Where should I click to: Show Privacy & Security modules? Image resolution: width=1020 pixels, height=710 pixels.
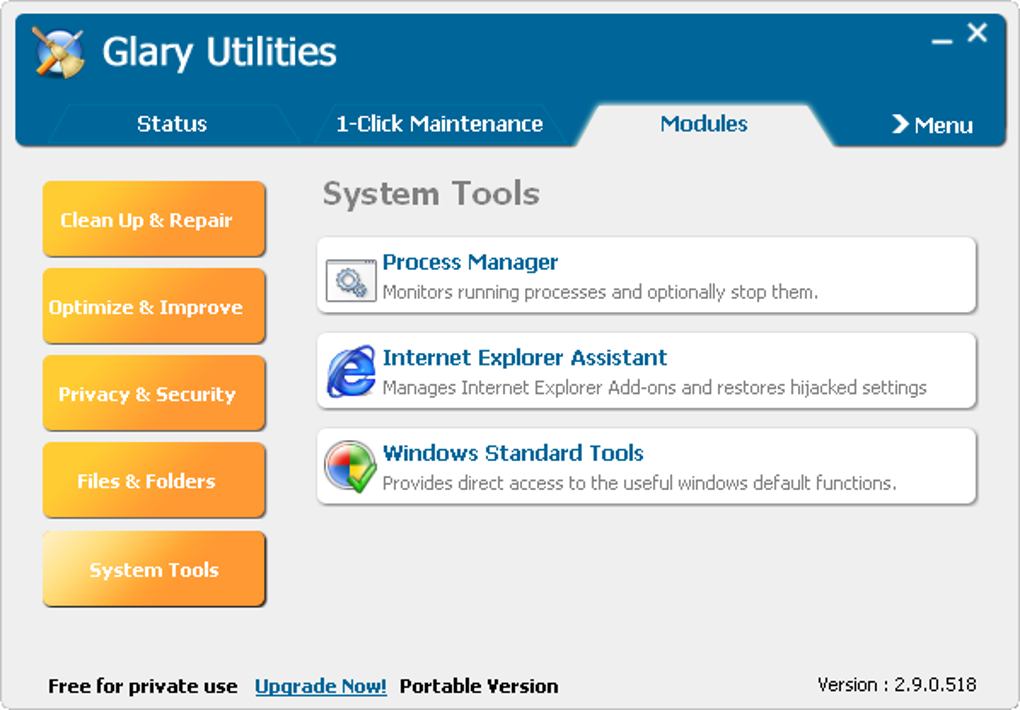[154, 394]
